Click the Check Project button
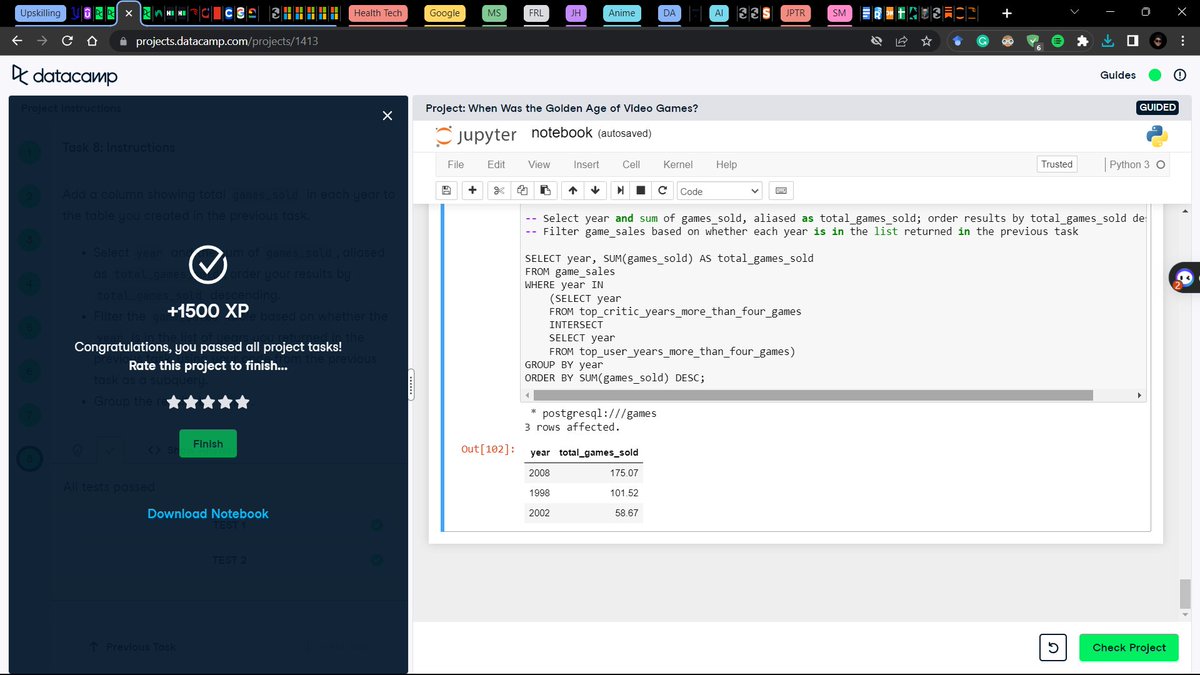 coord(1129,647)
